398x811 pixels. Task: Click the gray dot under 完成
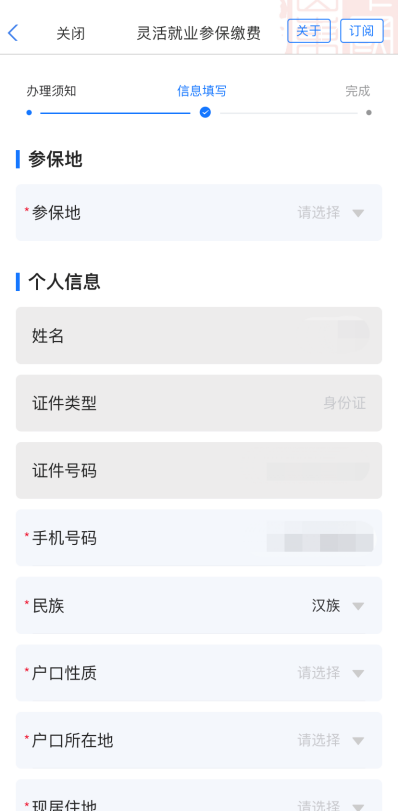(368, 112)
